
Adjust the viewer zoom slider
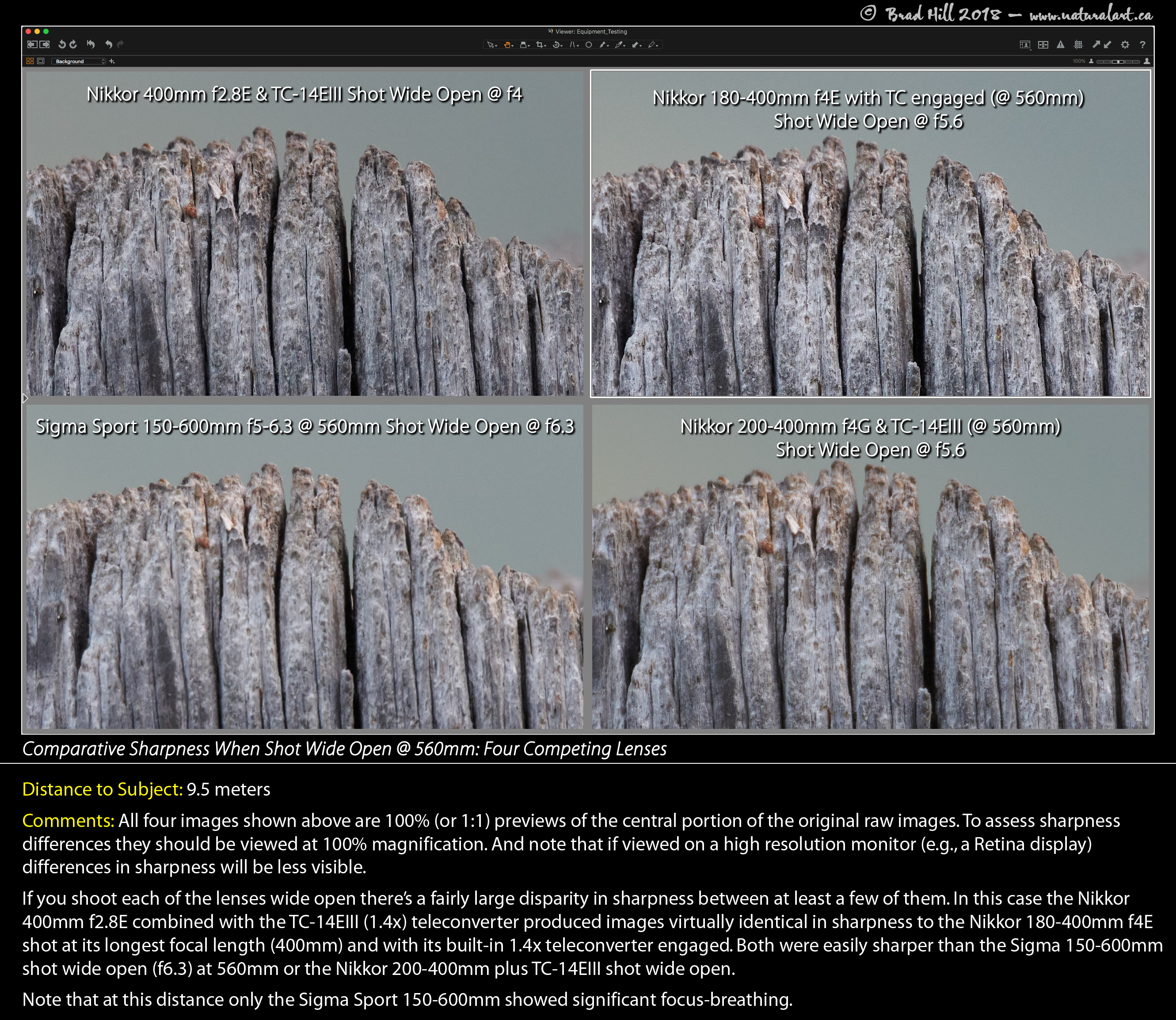[x=1119, y=61]
